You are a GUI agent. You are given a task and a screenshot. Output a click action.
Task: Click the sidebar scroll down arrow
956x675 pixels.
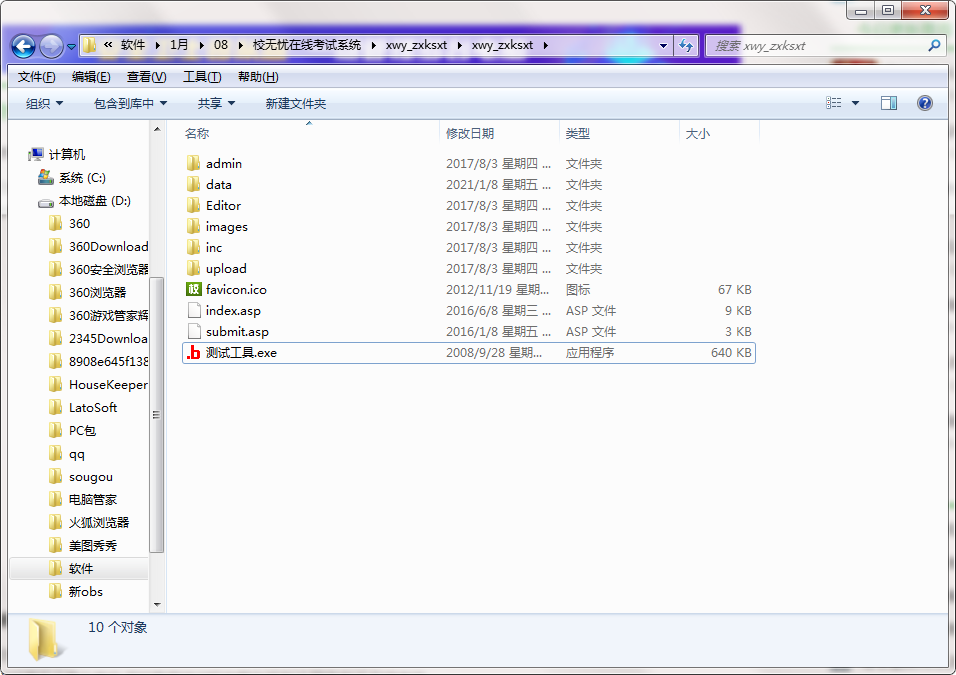click(x=157, y=604)
